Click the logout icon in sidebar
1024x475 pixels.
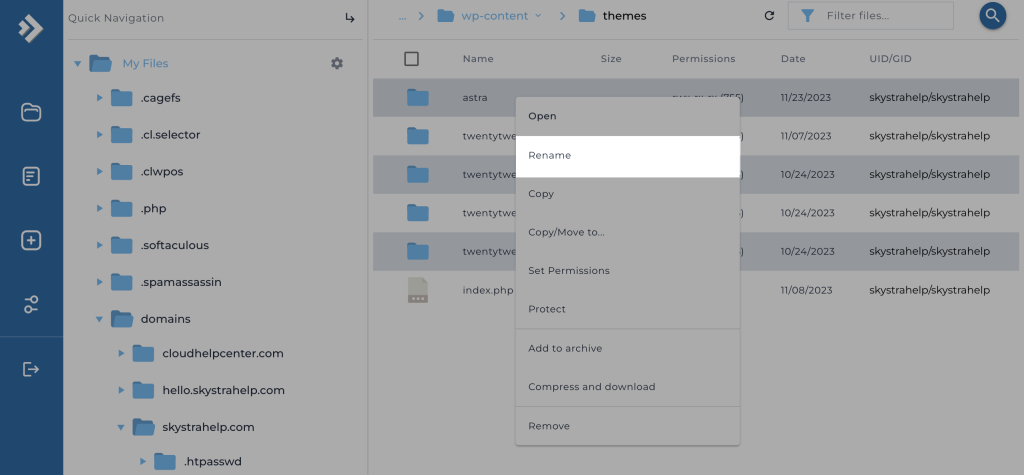[31, 369]
